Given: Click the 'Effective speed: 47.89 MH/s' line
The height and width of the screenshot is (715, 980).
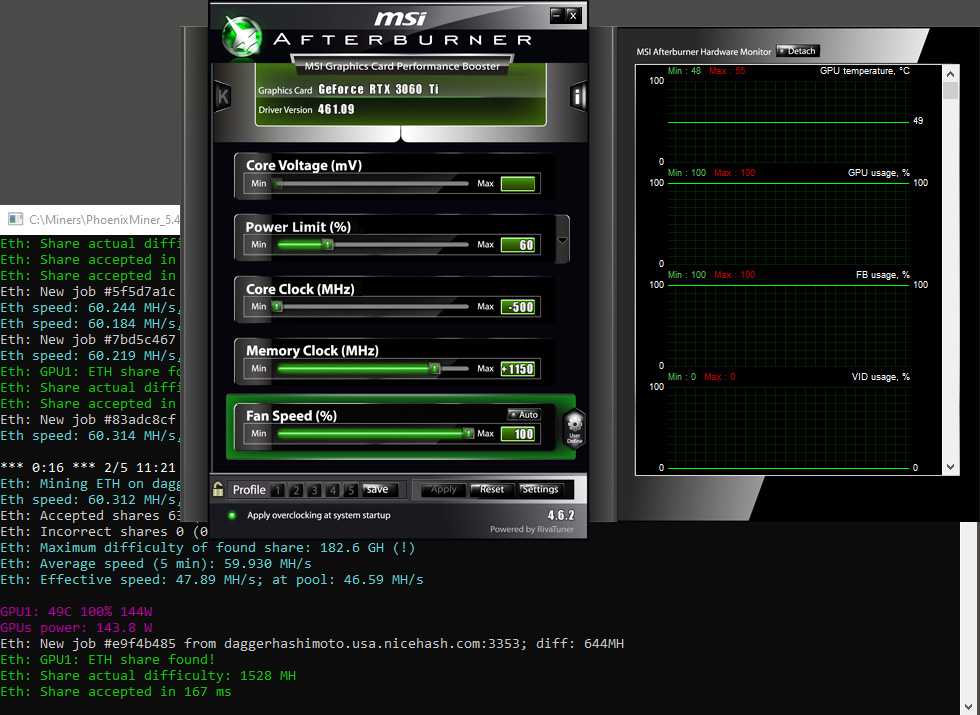Looking at the screenshot, I should (x=212, y=579).
